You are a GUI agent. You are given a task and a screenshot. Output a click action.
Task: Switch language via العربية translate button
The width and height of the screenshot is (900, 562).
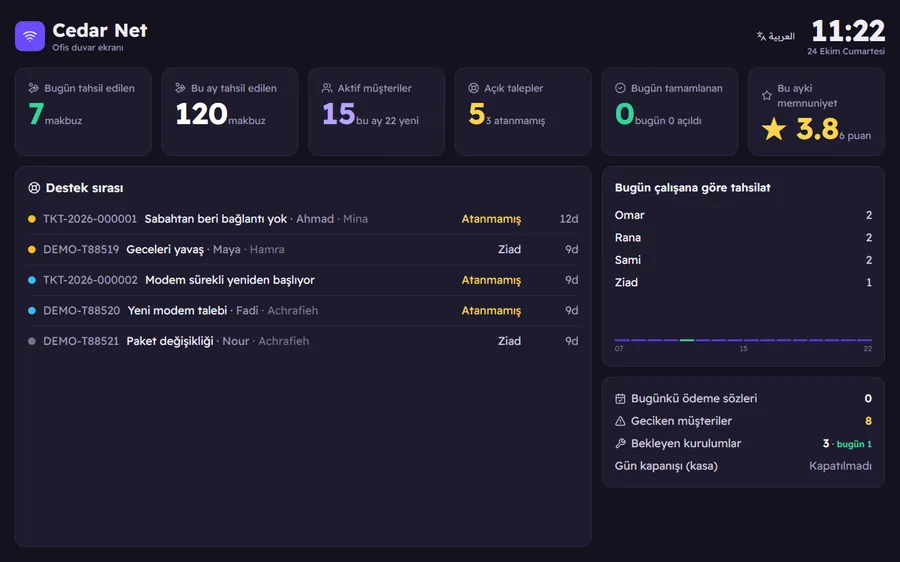775,36
